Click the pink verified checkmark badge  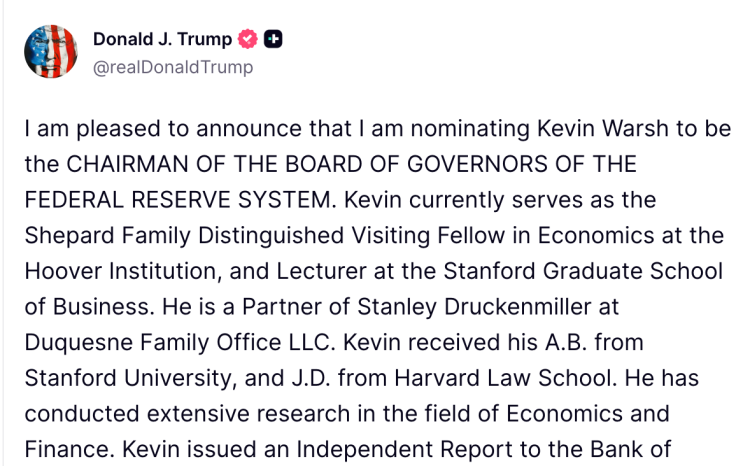pos(247,40)
